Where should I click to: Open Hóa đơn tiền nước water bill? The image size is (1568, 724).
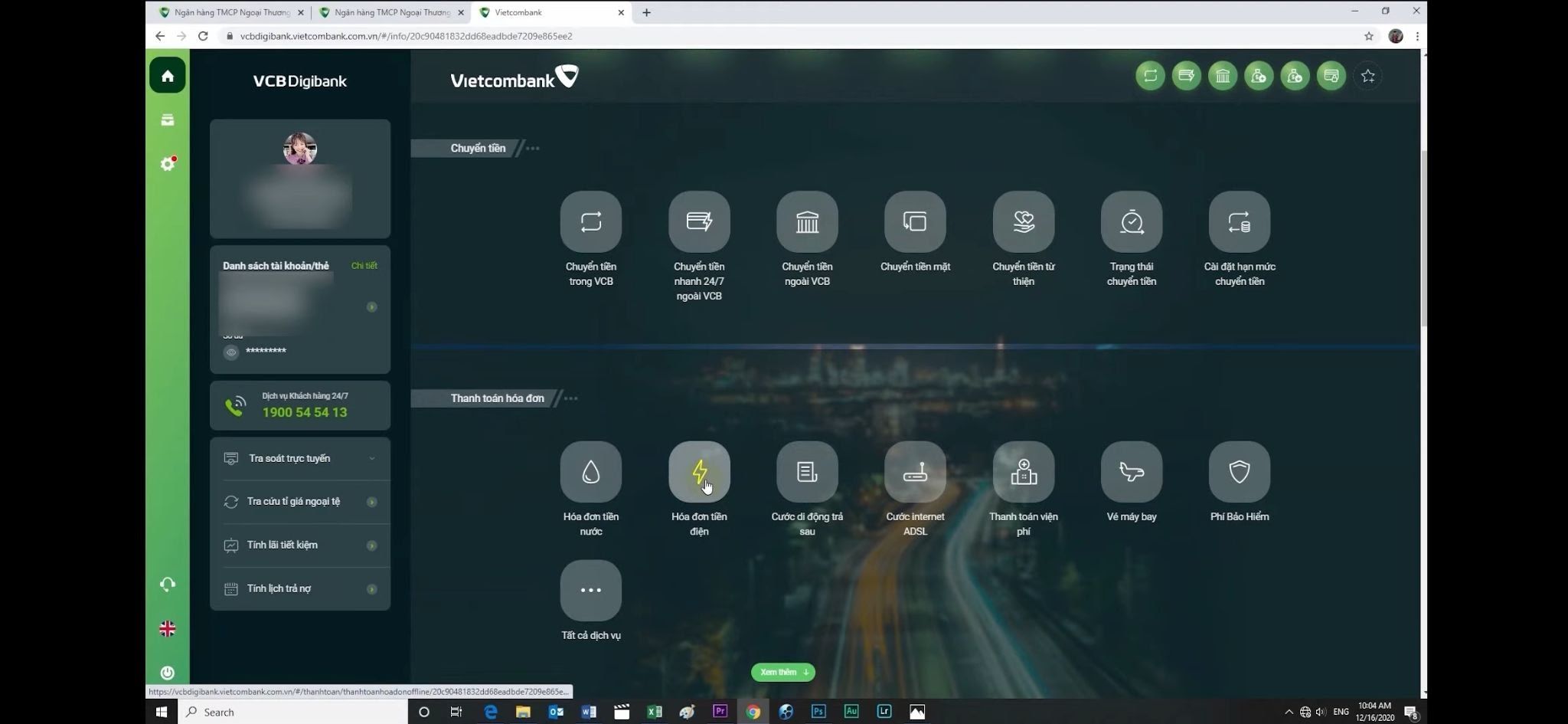(590, 472)
